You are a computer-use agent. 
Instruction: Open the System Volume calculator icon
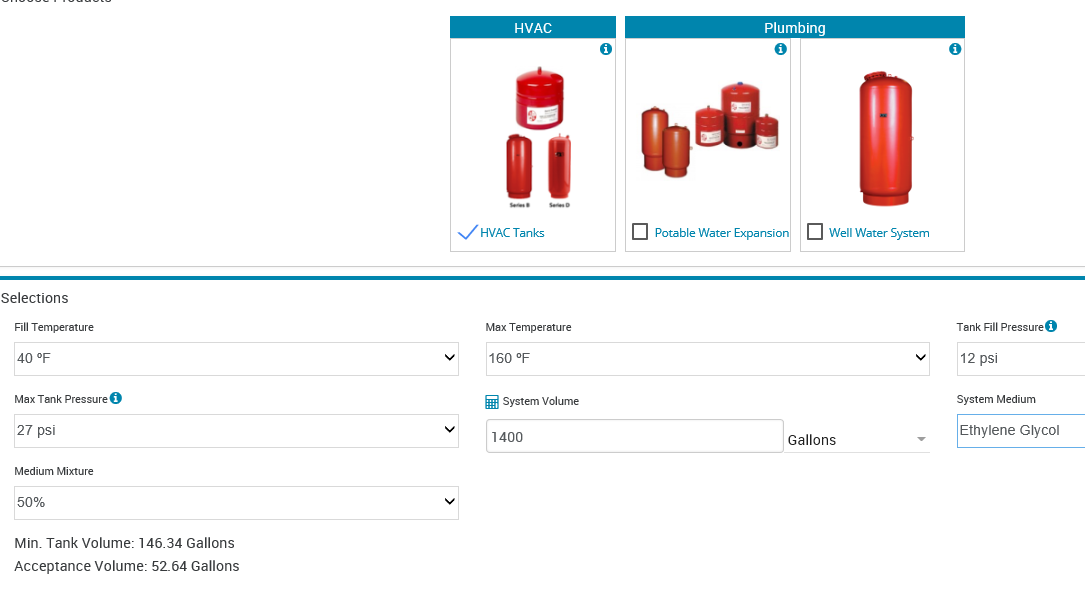[492, 401]
